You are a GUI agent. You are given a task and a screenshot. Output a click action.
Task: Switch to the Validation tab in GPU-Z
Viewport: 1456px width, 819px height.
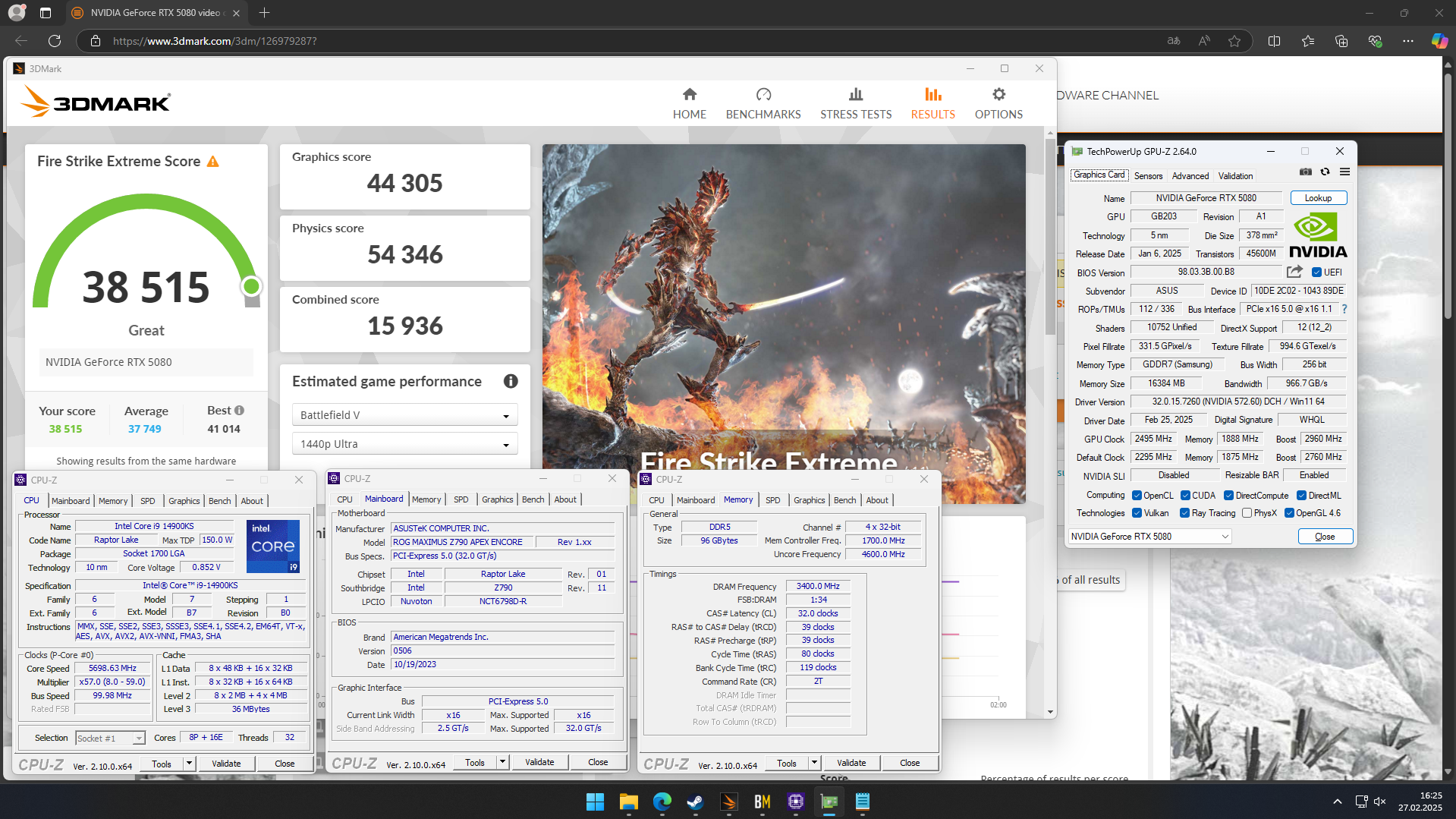(x=1235, y=176)
